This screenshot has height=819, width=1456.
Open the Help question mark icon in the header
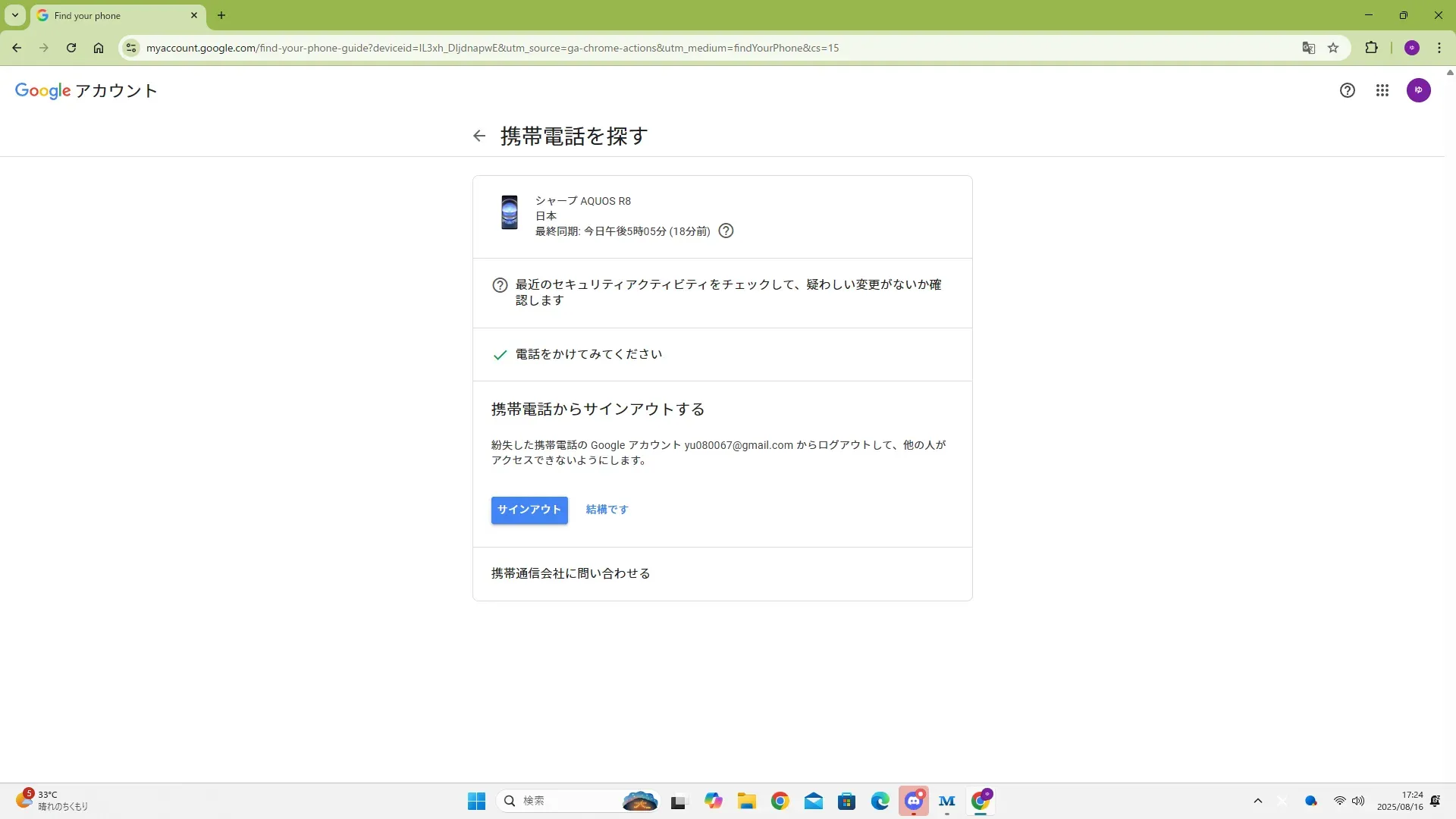point(1347,90)
